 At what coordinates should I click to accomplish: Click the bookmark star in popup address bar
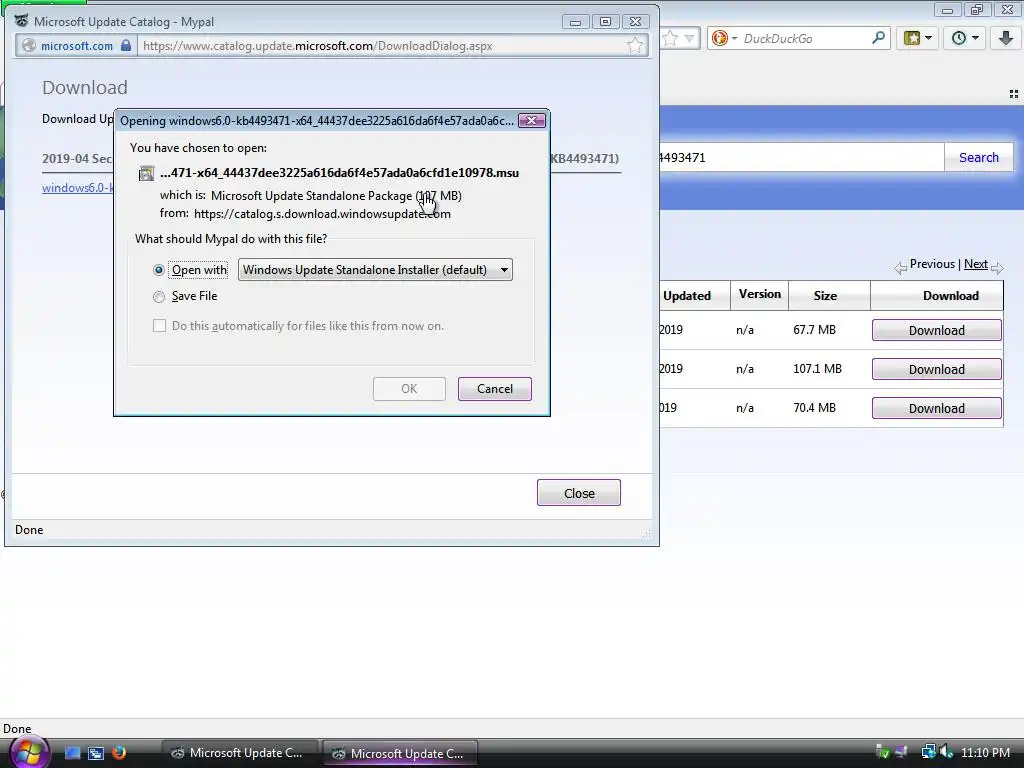tap(635, 45)
